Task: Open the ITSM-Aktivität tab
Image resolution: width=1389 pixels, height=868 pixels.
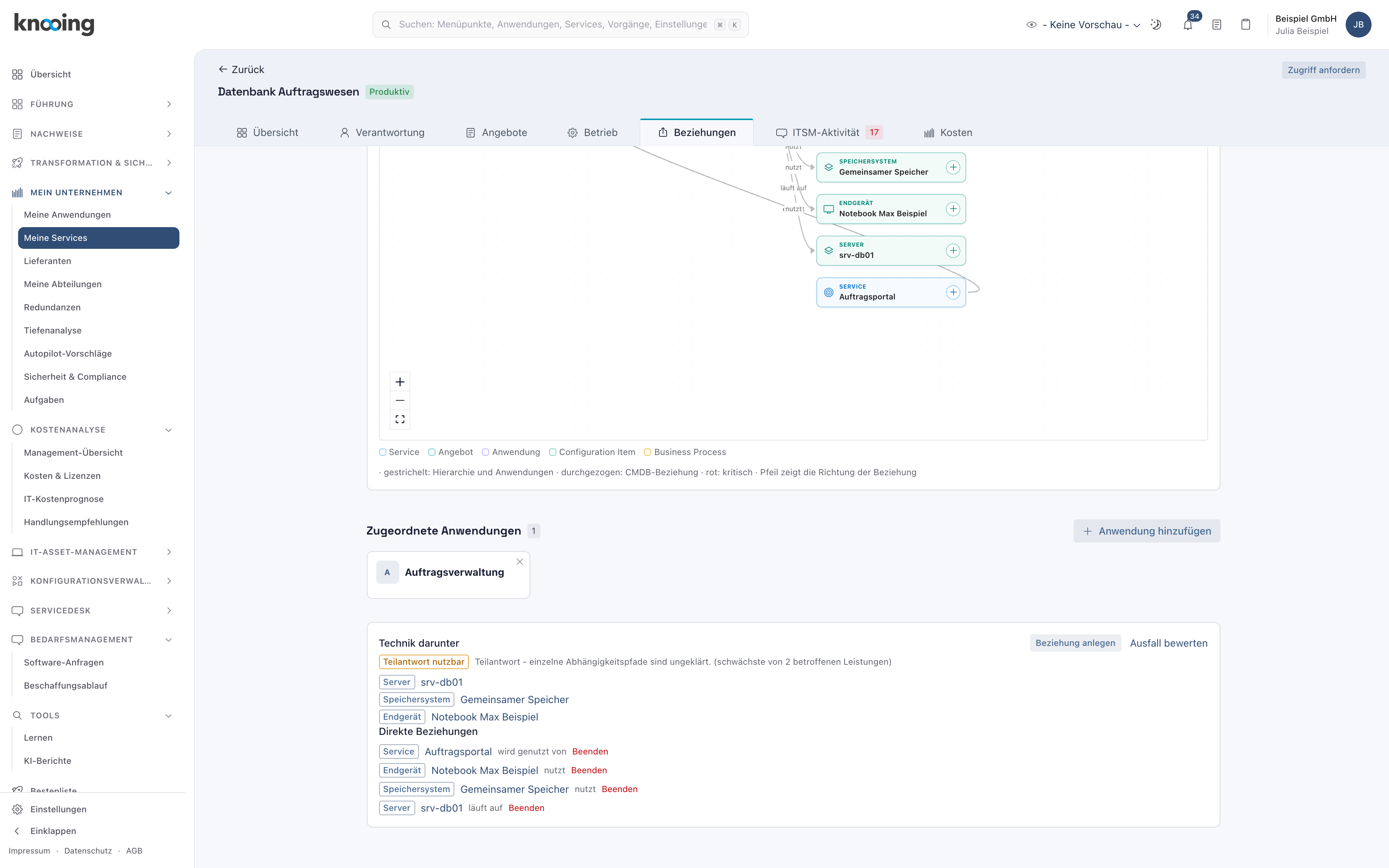Action: (829, 133)
